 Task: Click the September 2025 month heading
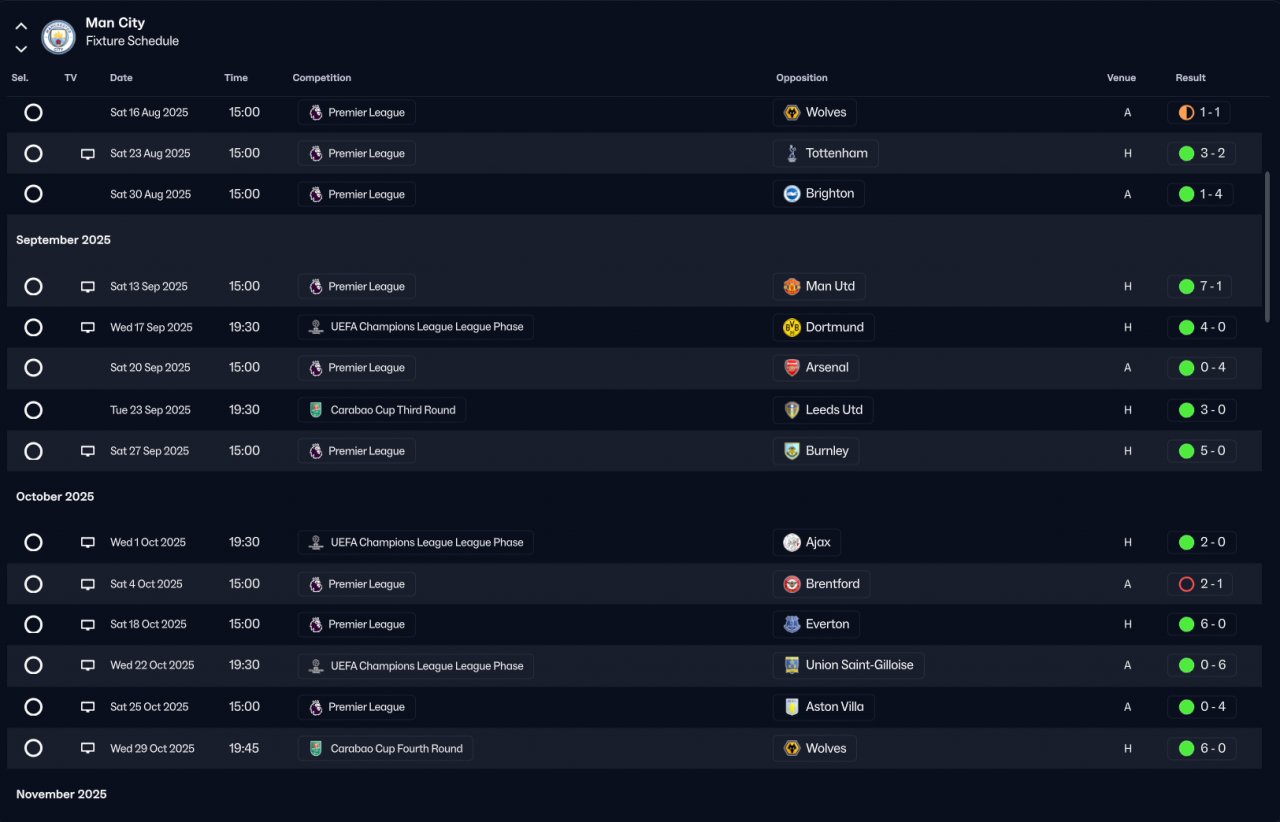pyautogui.click(x=63, y=240)
